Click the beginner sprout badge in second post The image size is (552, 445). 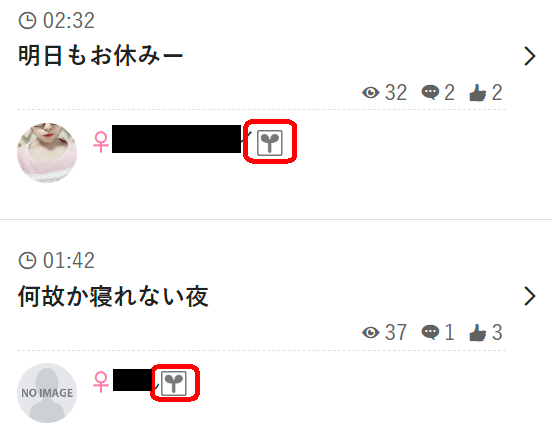[174, 383]
